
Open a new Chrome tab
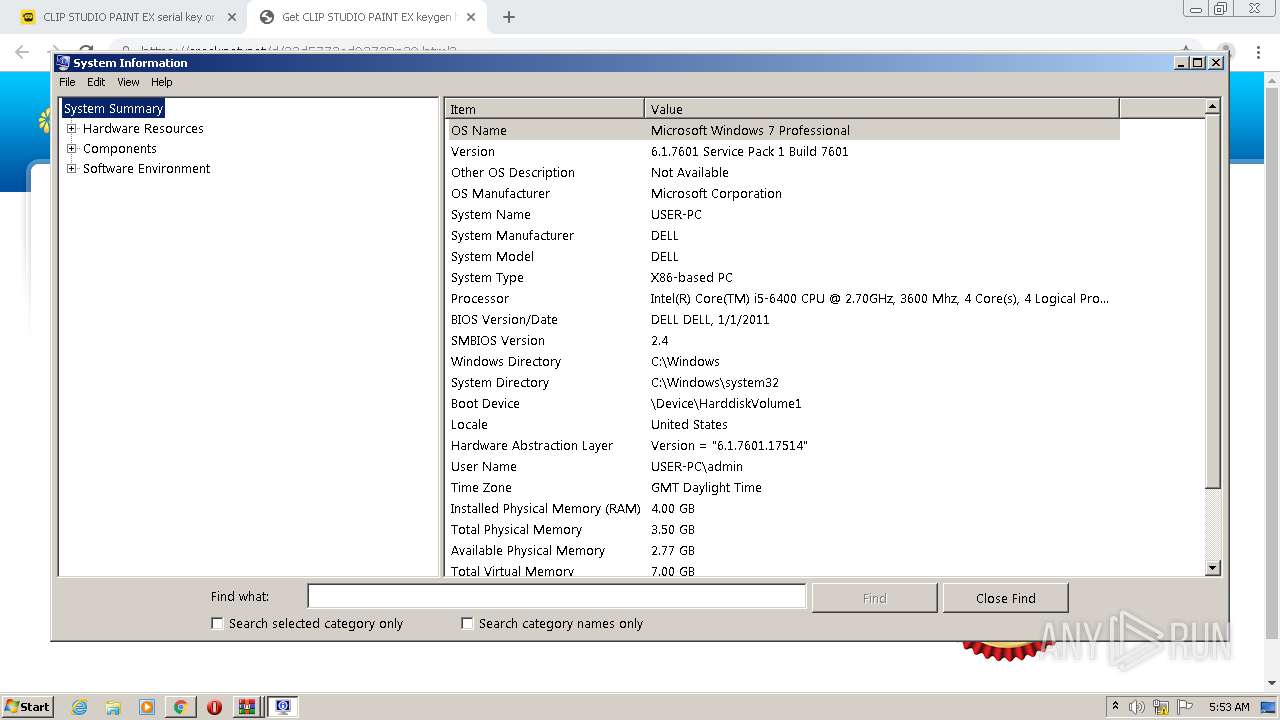tap(508, 17)
